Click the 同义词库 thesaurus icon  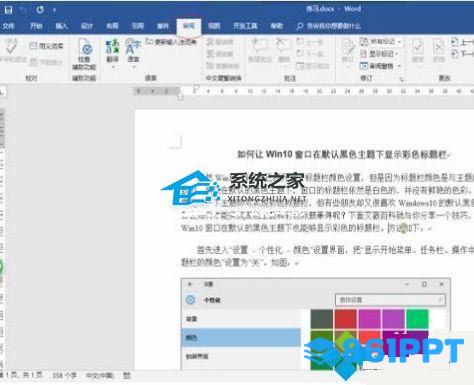coord(46,46)
